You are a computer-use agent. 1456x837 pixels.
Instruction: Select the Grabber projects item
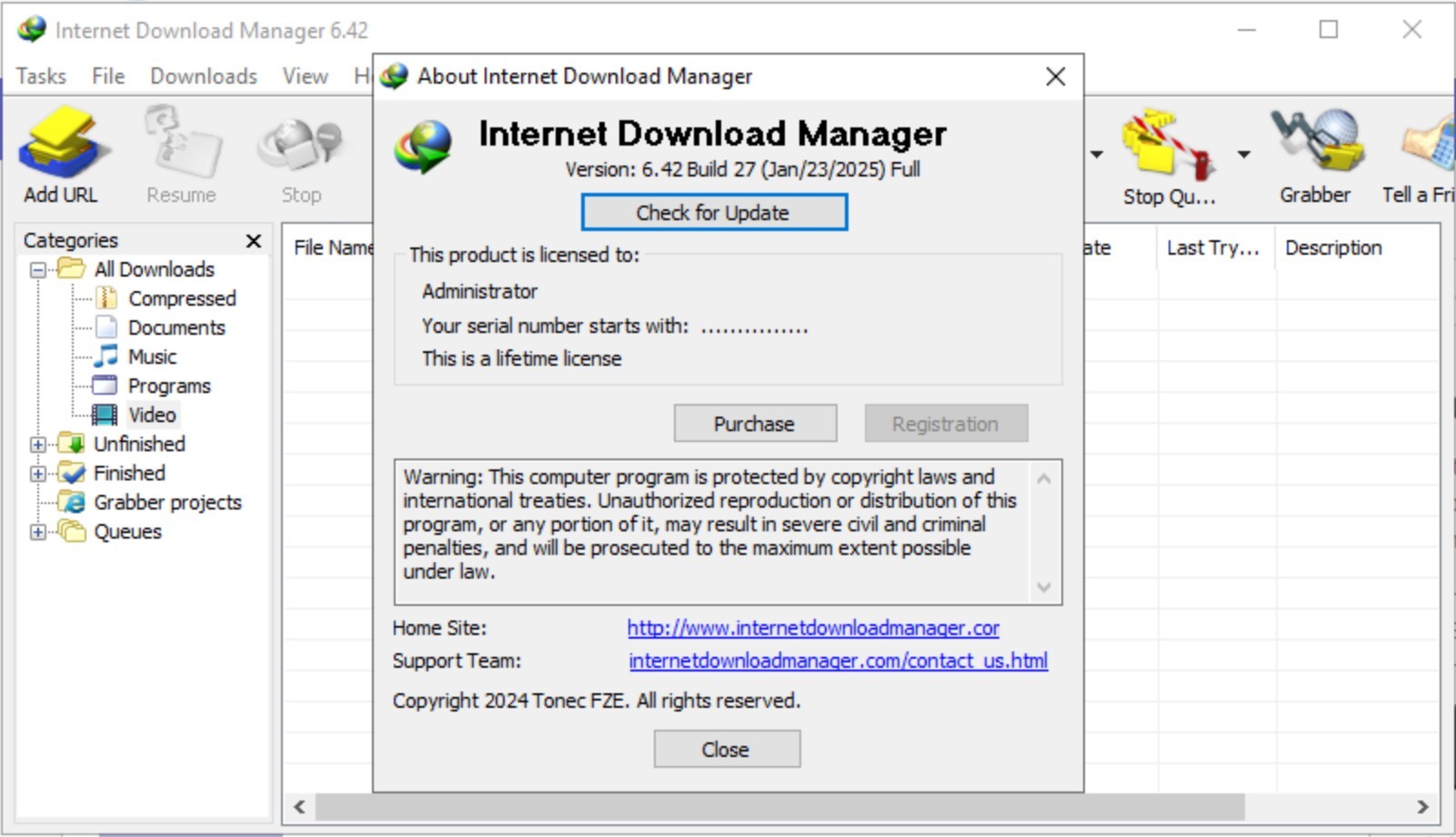[167, 502]
